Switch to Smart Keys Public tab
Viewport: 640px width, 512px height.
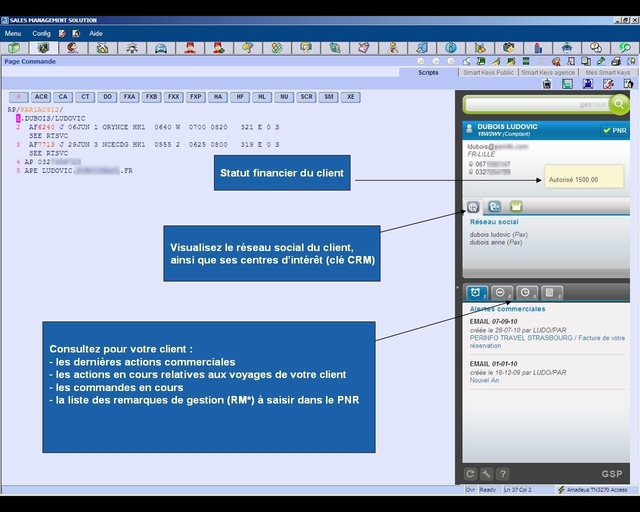point(488,73)
